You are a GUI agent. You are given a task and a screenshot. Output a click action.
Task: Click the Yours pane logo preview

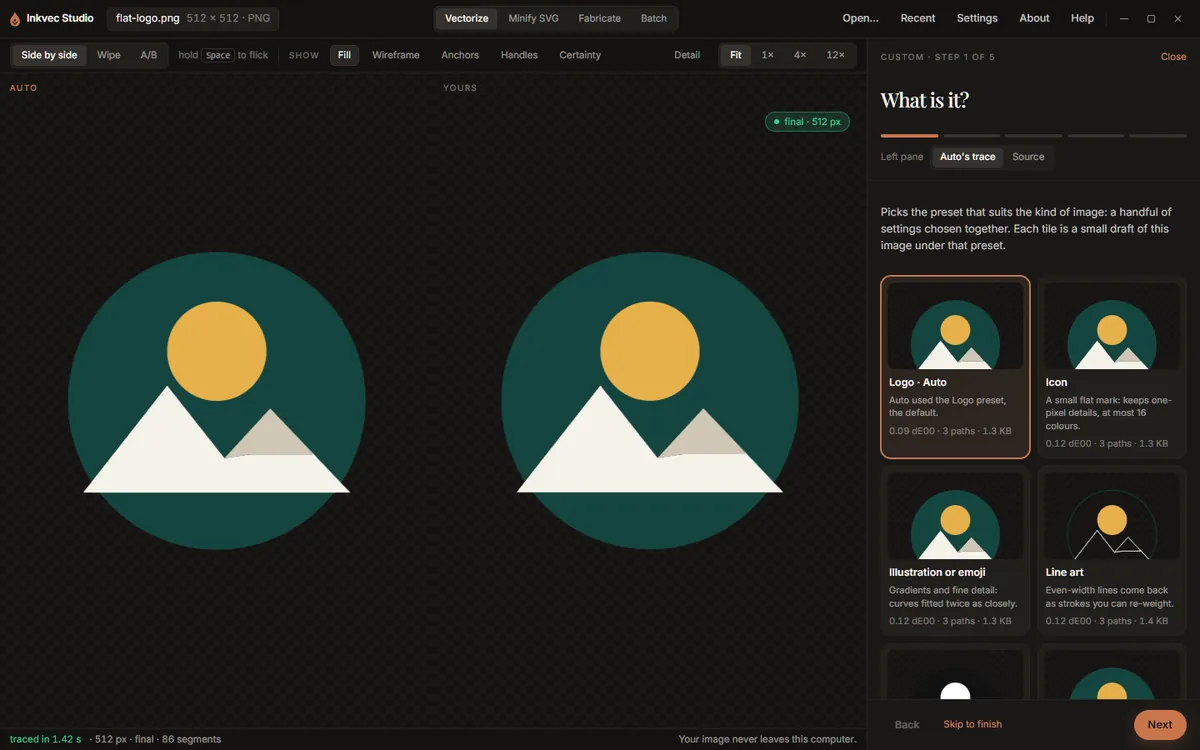click(650, 401)
